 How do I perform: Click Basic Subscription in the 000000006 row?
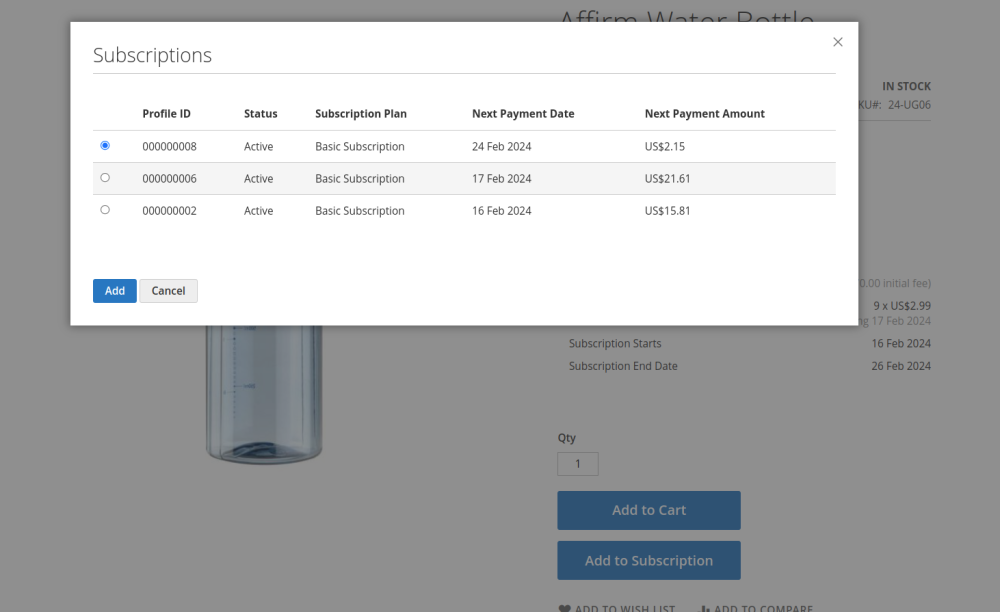tap(360, 178)
